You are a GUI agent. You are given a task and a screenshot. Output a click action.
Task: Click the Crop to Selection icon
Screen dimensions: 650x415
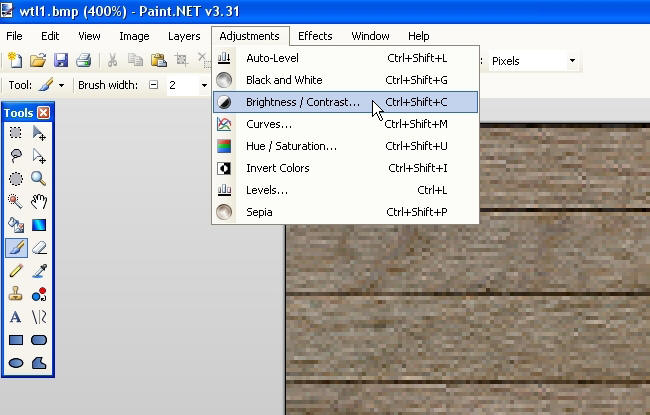pyautogui.click(x=181, y=61)
